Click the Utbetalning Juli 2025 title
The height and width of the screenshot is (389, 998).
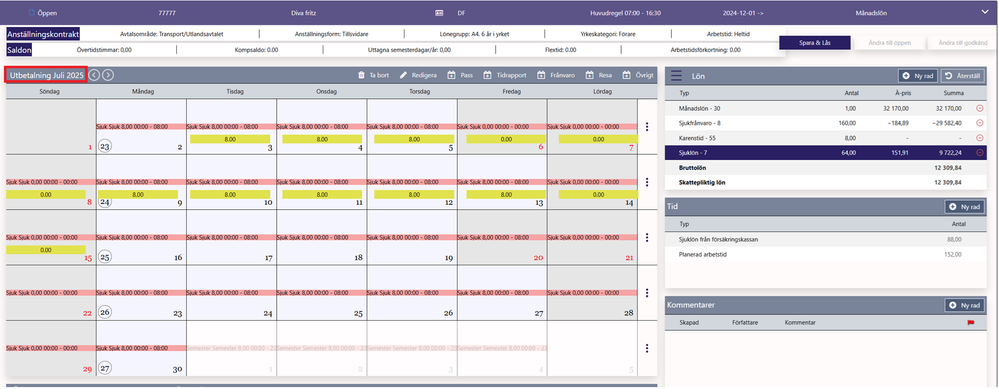[x=46, y=75]
